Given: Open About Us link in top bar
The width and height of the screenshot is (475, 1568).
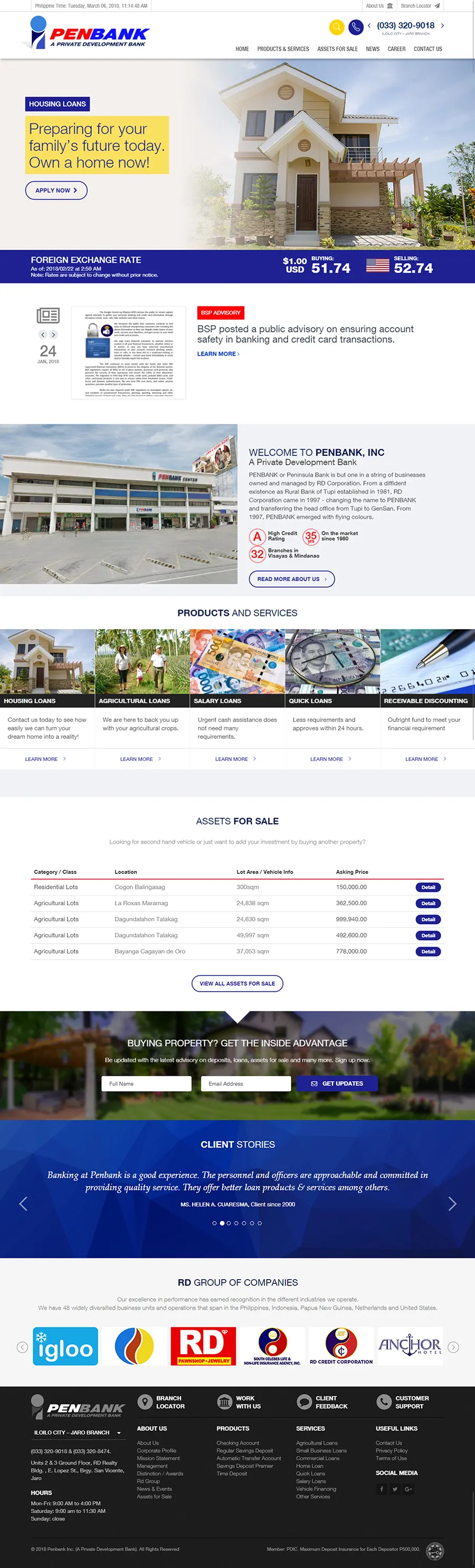Looking at the screenshot, I should click(x=379, y=6).
